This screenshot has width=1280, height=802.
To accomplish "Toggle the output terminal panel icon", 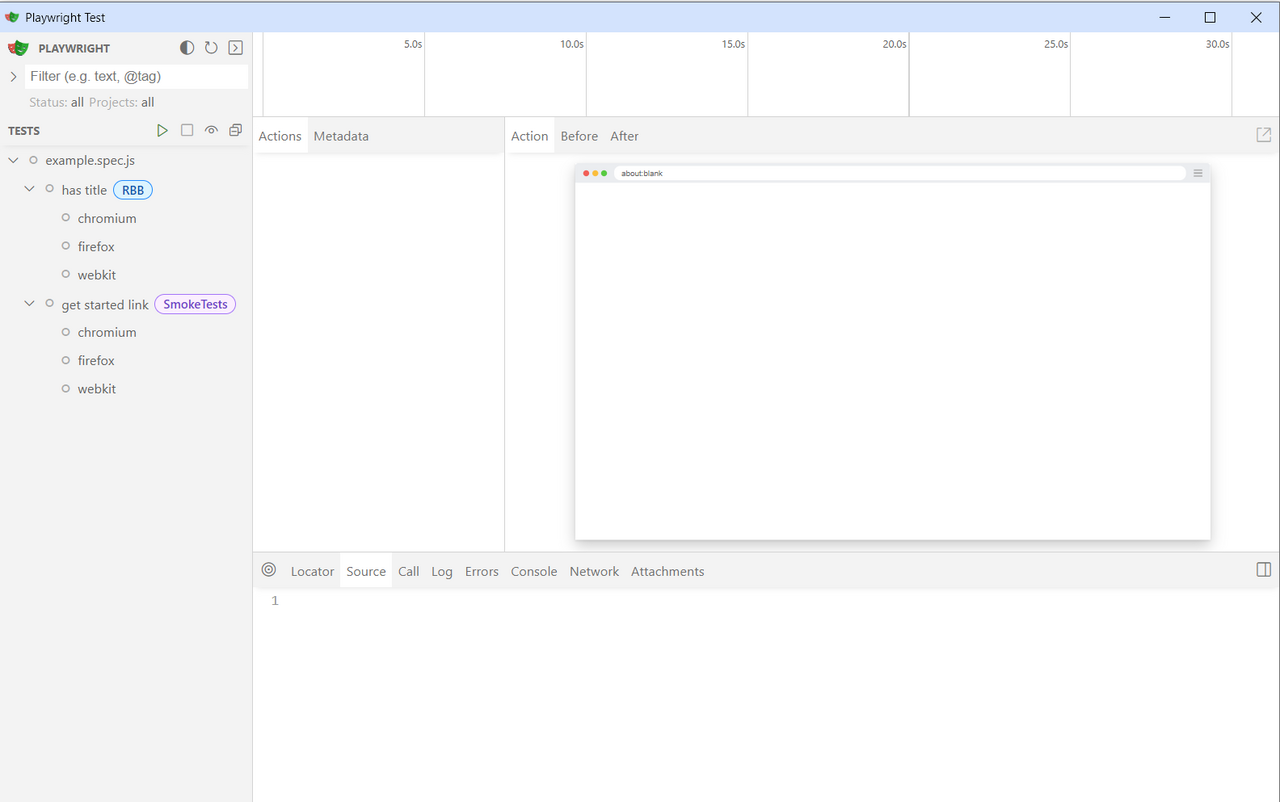I will click(236, 48).
